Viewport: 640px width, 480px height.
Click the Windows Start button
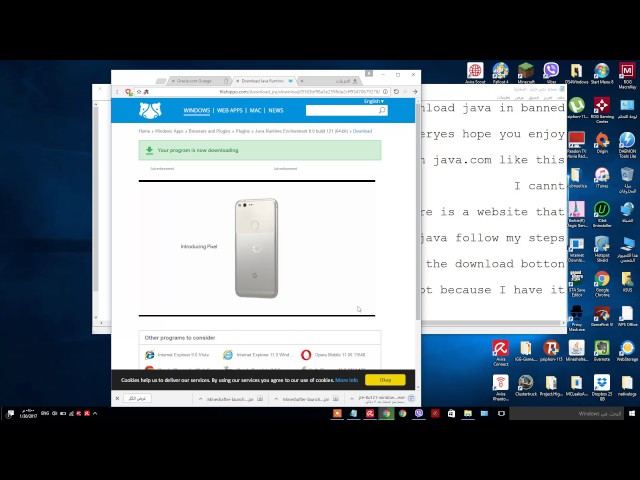(x=632, y=413)
